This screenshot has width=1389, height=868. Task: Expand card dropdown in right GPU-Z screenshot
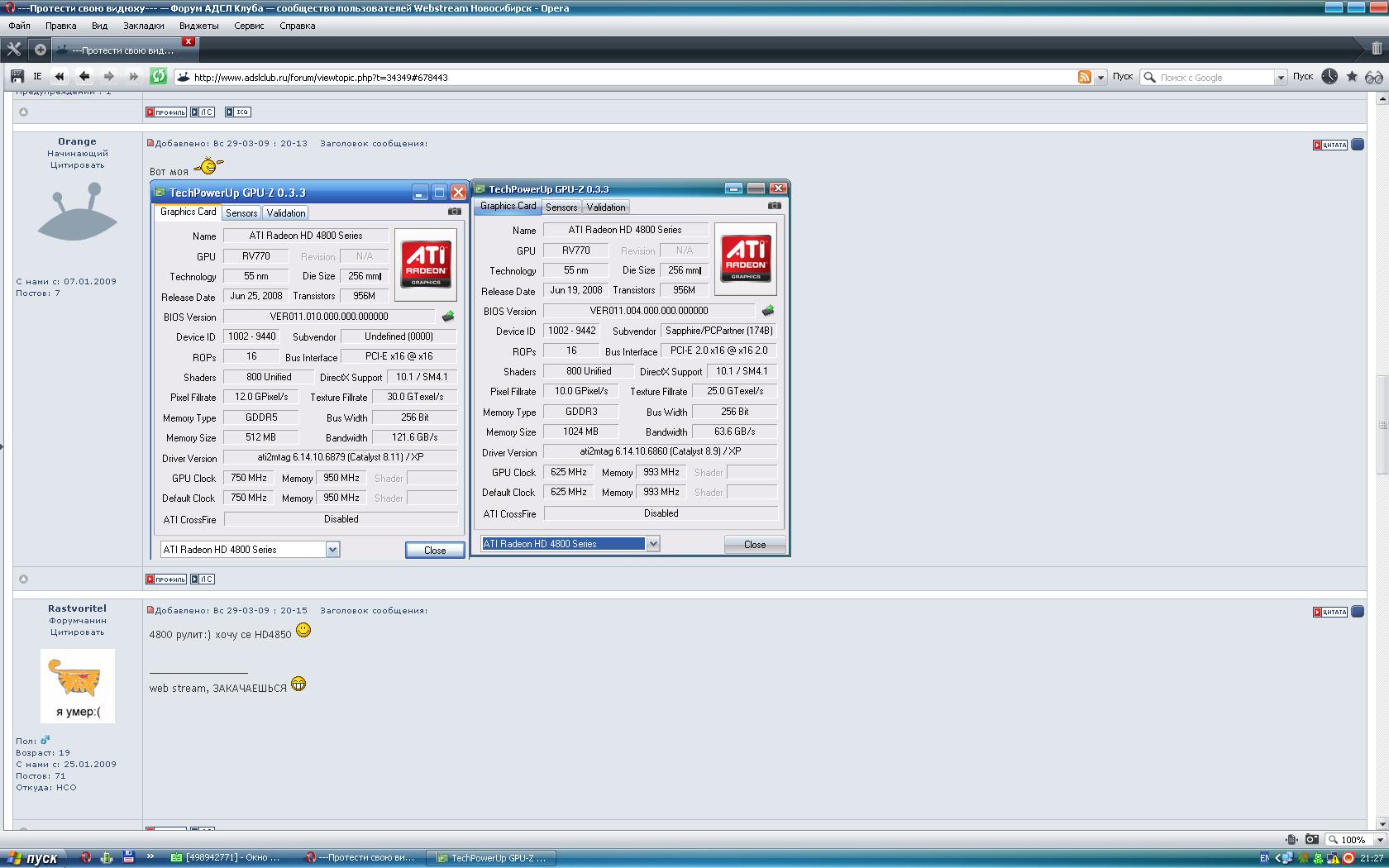[653, 544]
